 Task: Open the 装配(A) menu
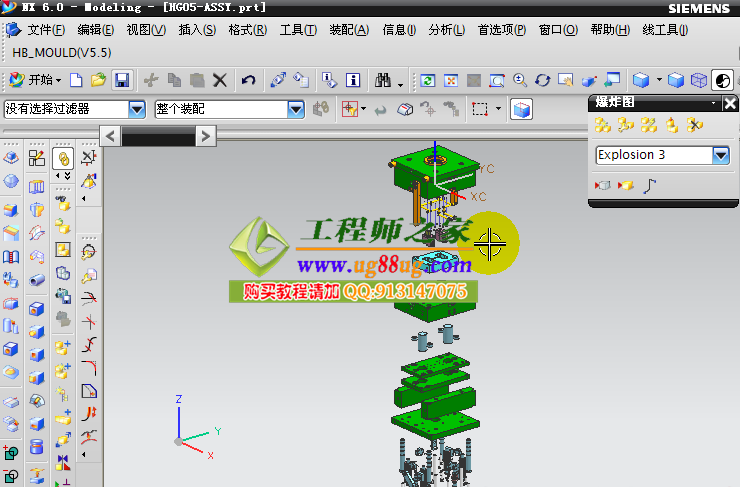[348, 30]
